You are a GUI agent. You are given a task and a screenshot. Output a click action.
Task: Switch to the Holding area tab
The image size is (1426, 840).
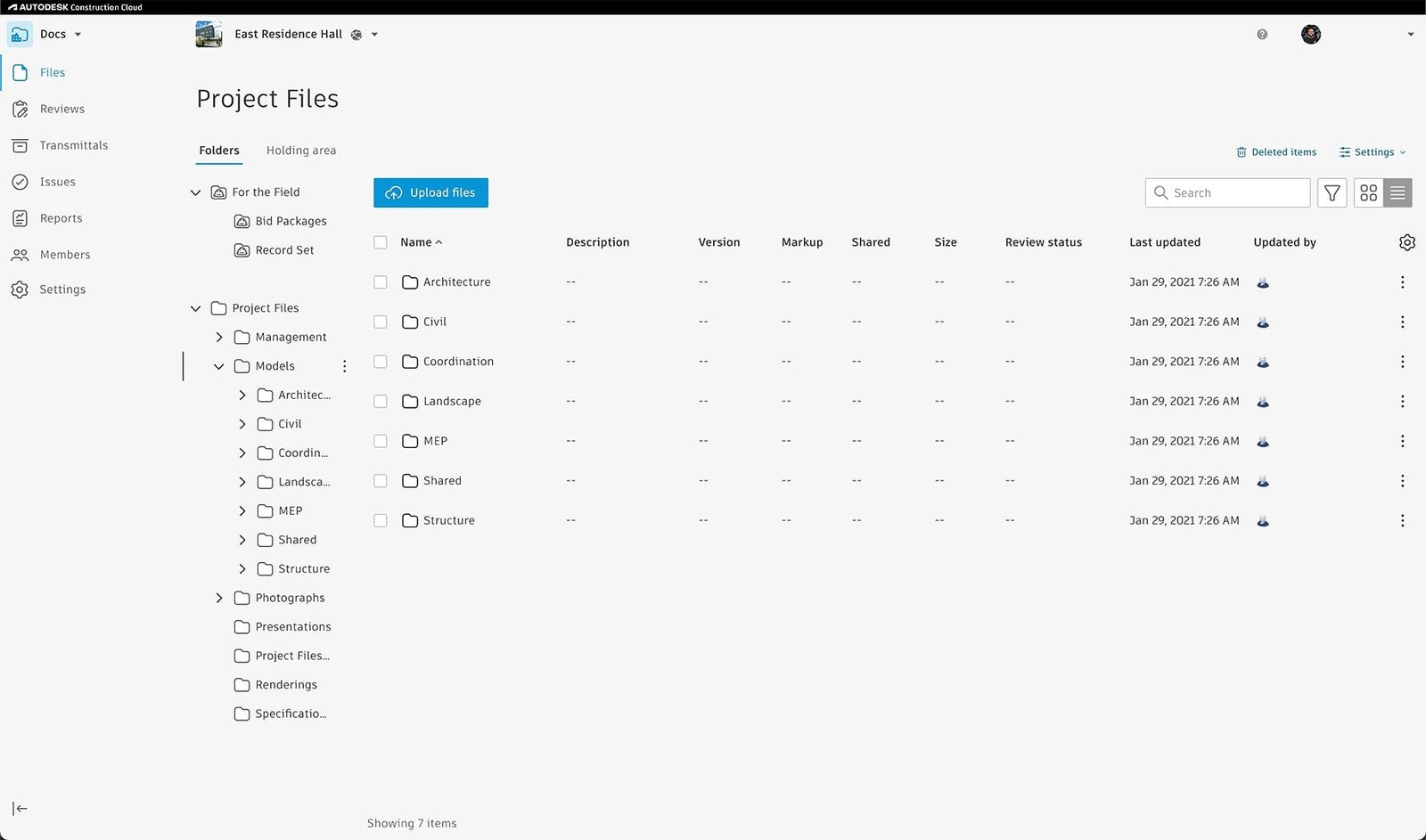300,151
